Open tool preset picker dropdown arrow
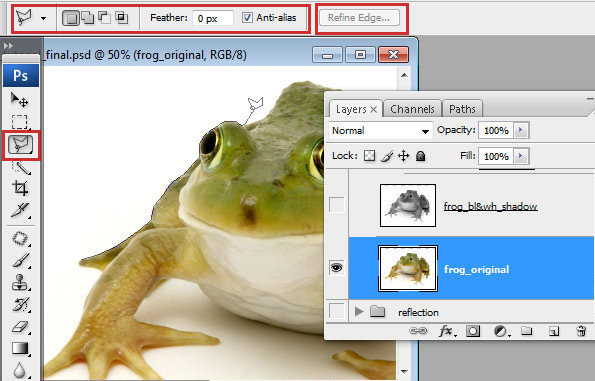Viewport: 595px width, 381px height. (44, 18)
